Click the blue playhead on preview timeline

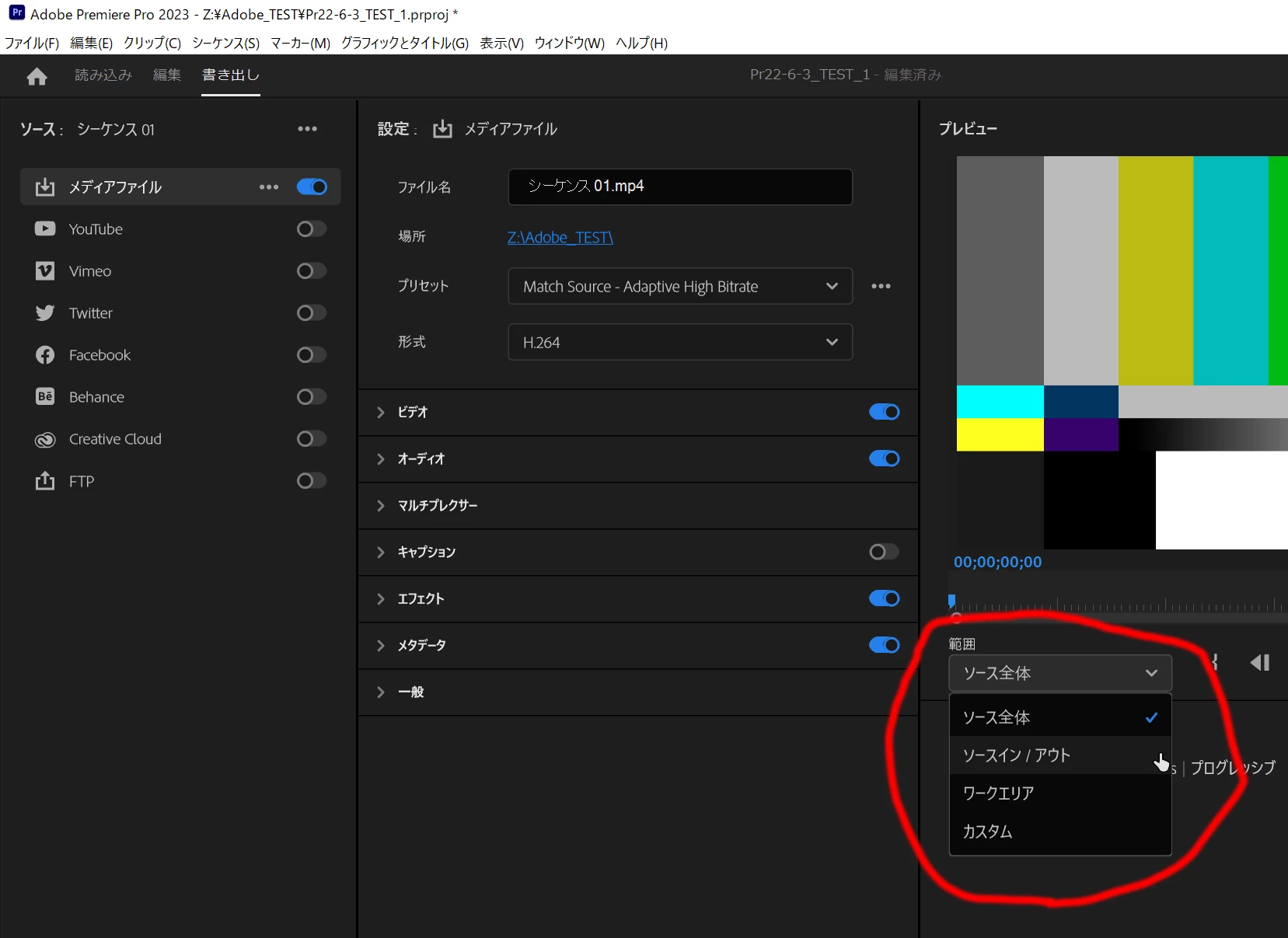(951, 600)
